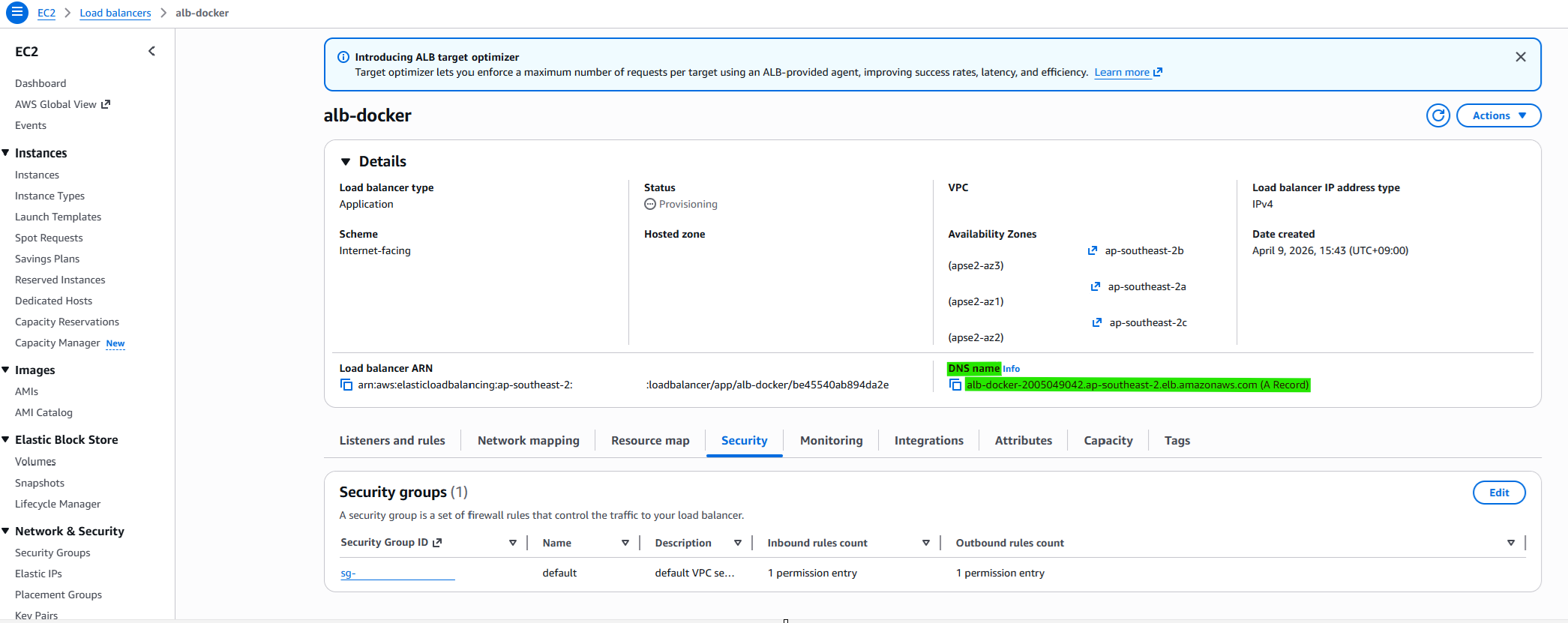Sort by Inbound rules count column arrow
Viewport: 1568px width, 623px height.
(926, 543)
